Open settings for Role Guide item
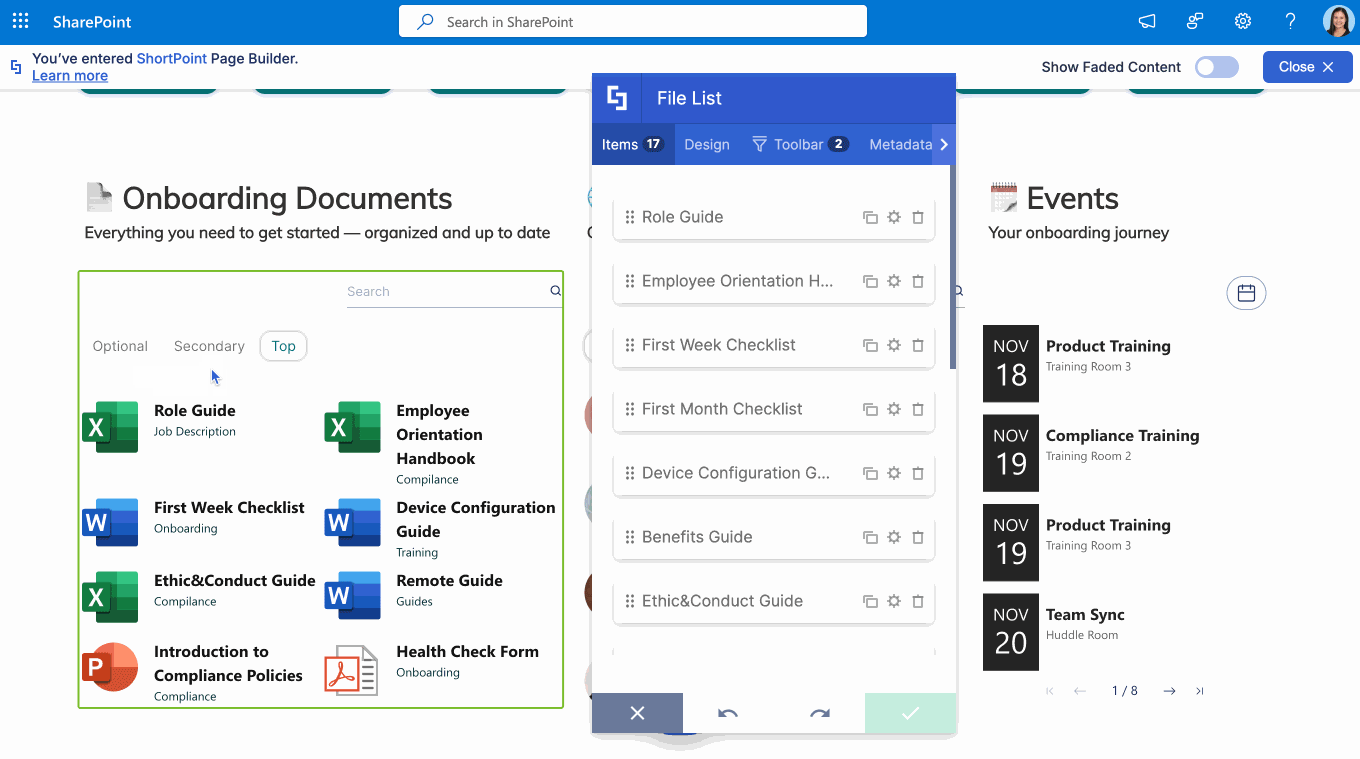1360x759 pixels. point(894,217)
